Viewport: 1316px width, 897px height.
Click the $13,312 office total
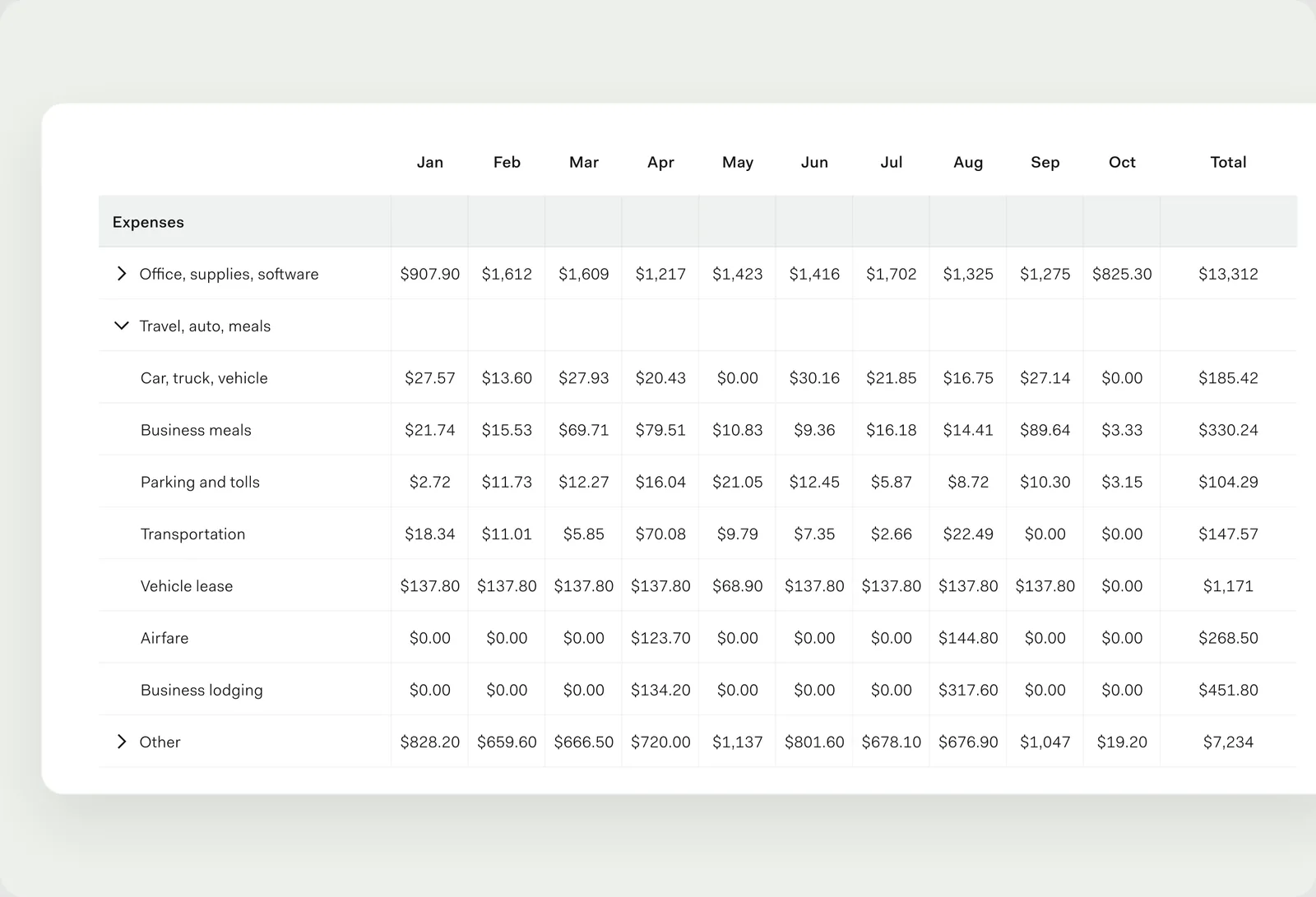click(x=1228, y=274)
